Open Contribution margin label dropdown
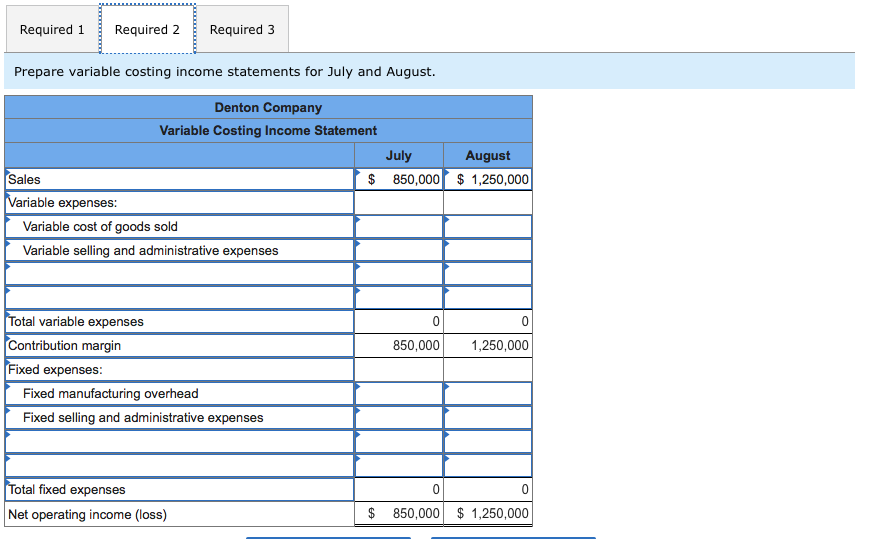This screenshot has width=891, height=539. 180,345
